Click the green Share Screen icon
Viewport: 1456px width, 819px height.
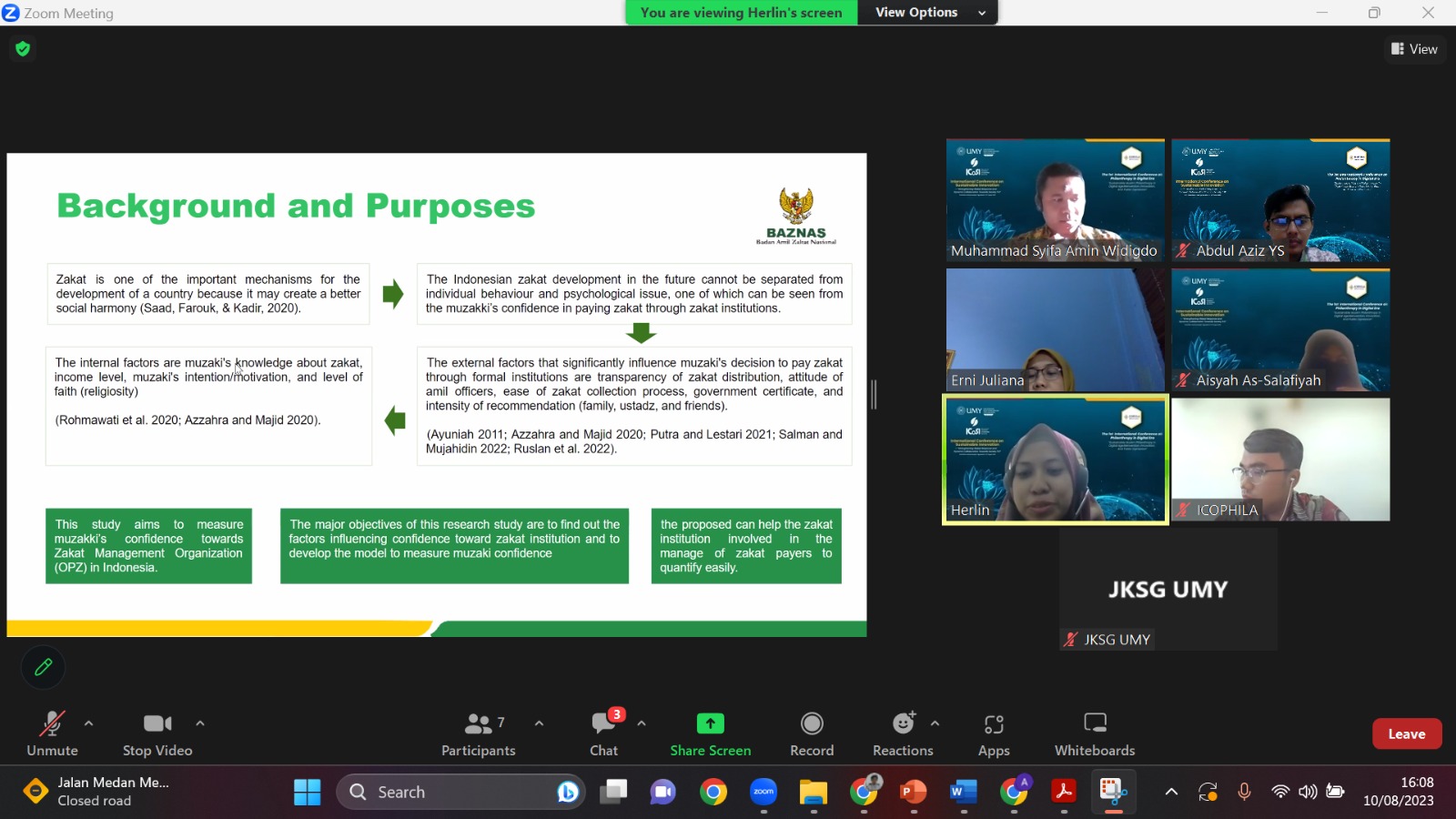coord(710,723)
